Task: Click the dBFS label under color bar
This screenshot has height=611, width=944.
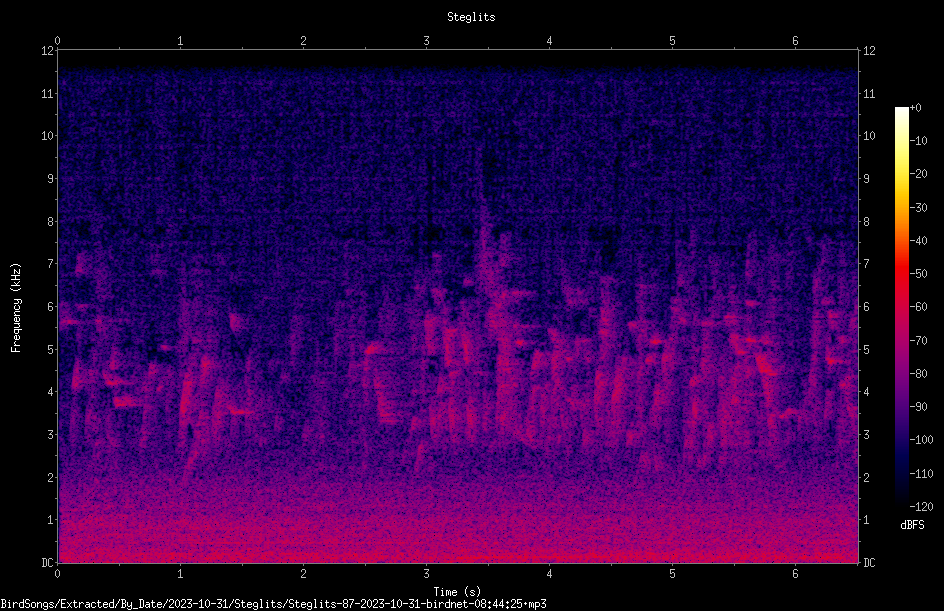Action: click(x=912, y=525)
